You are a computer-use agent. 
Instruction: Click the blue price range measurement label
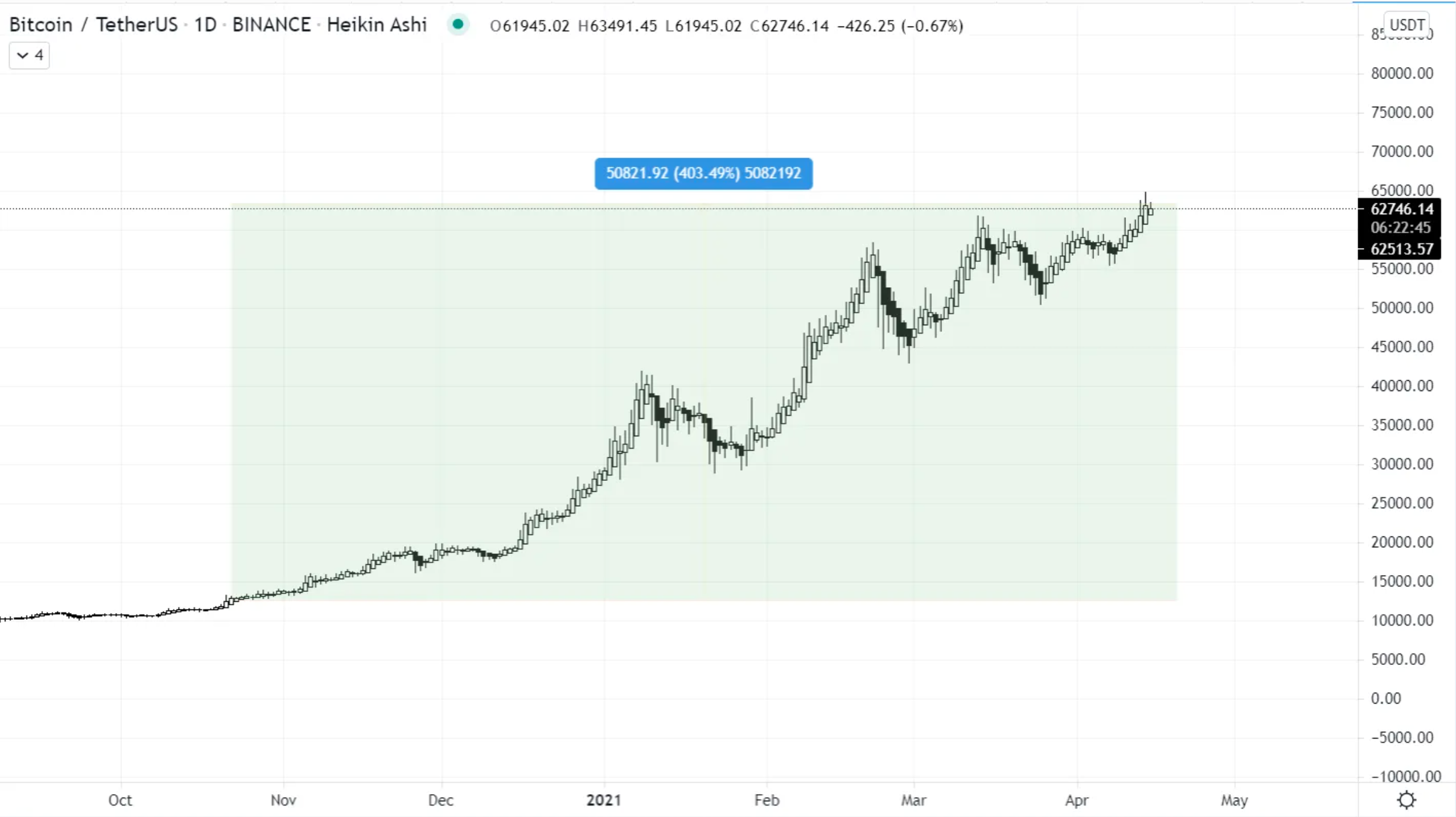pyautogui.click(x=703, y=174)
